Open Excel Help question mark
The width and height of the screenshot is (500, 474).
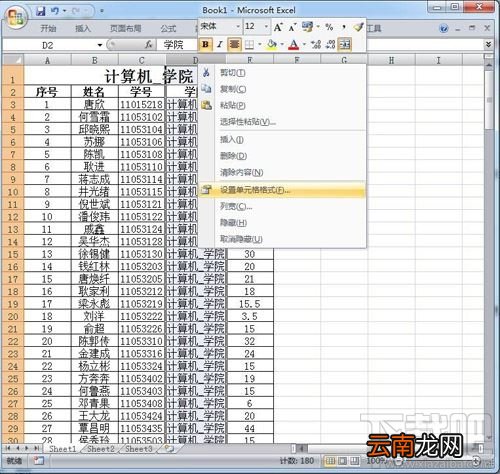coord(444,28)
